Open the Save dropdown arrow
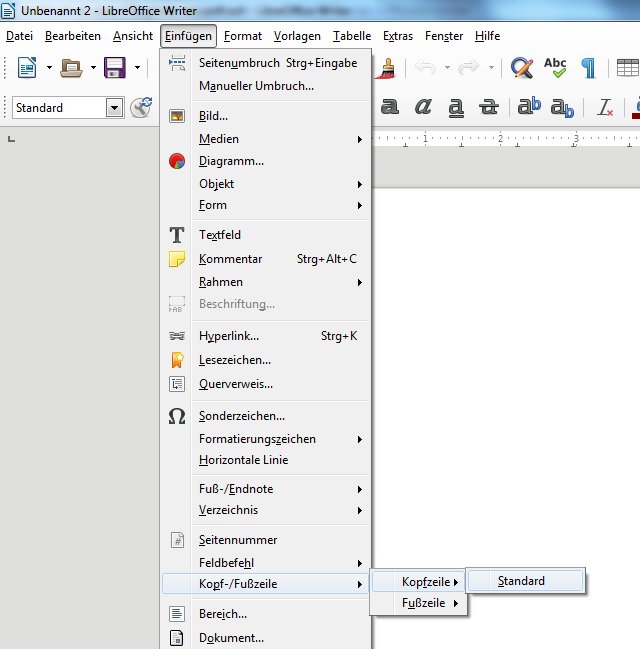The width and height of the screenshot is (640, 649). click(137, 67)
